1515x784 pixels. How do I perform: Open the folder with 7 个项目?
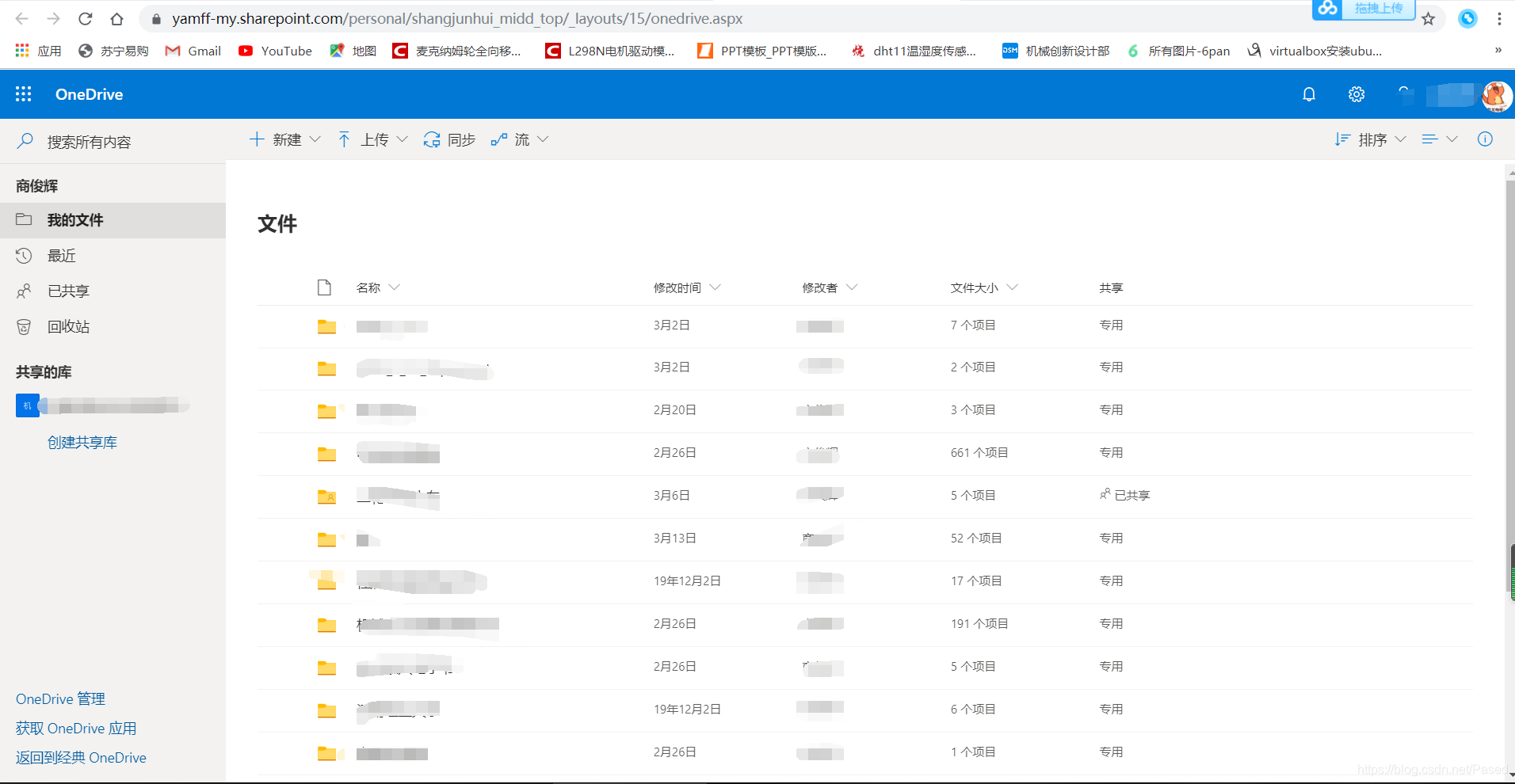click(391, 326)
